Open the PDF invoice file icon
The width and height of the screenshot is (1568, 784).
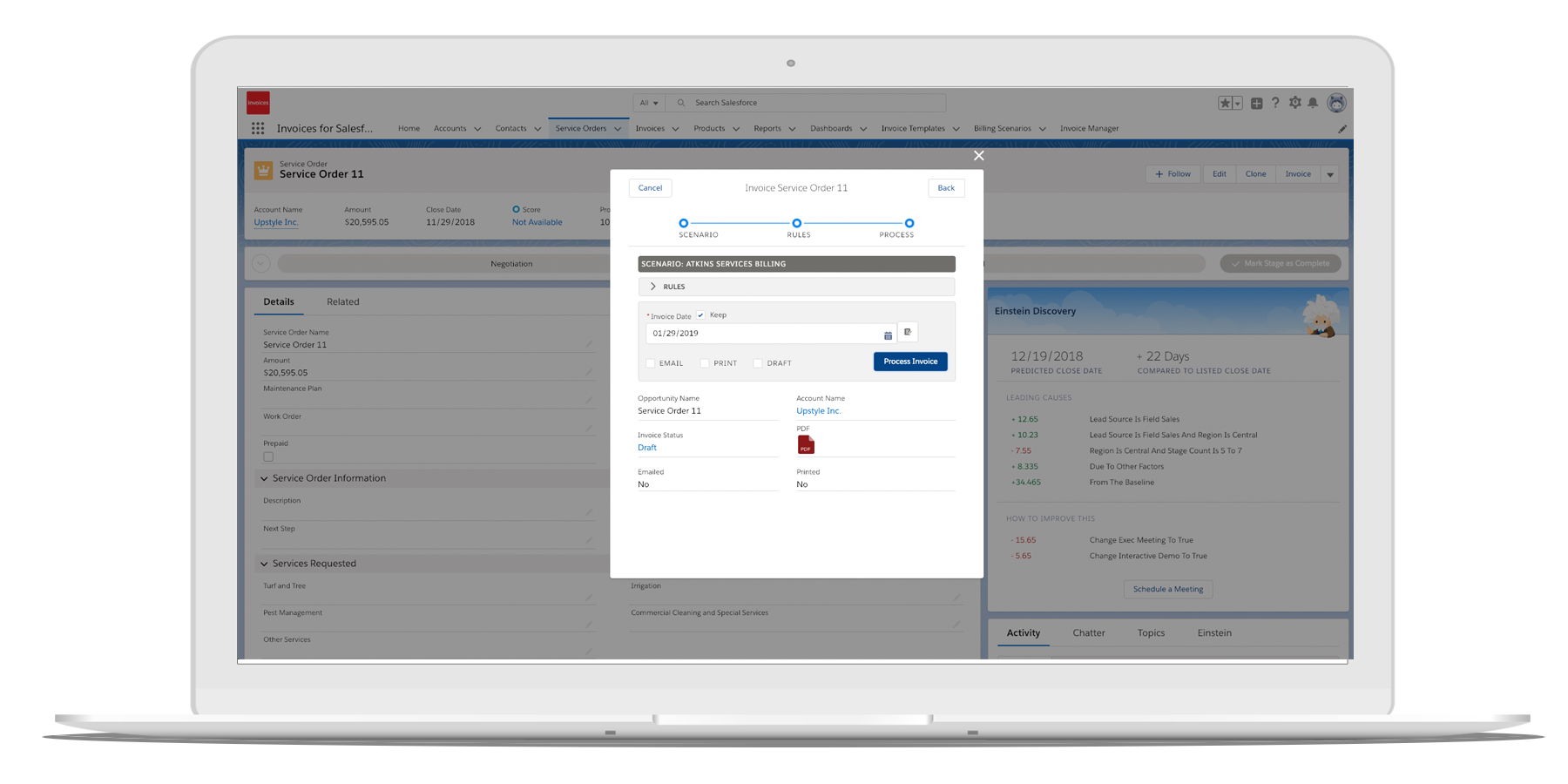coord(806,445)
